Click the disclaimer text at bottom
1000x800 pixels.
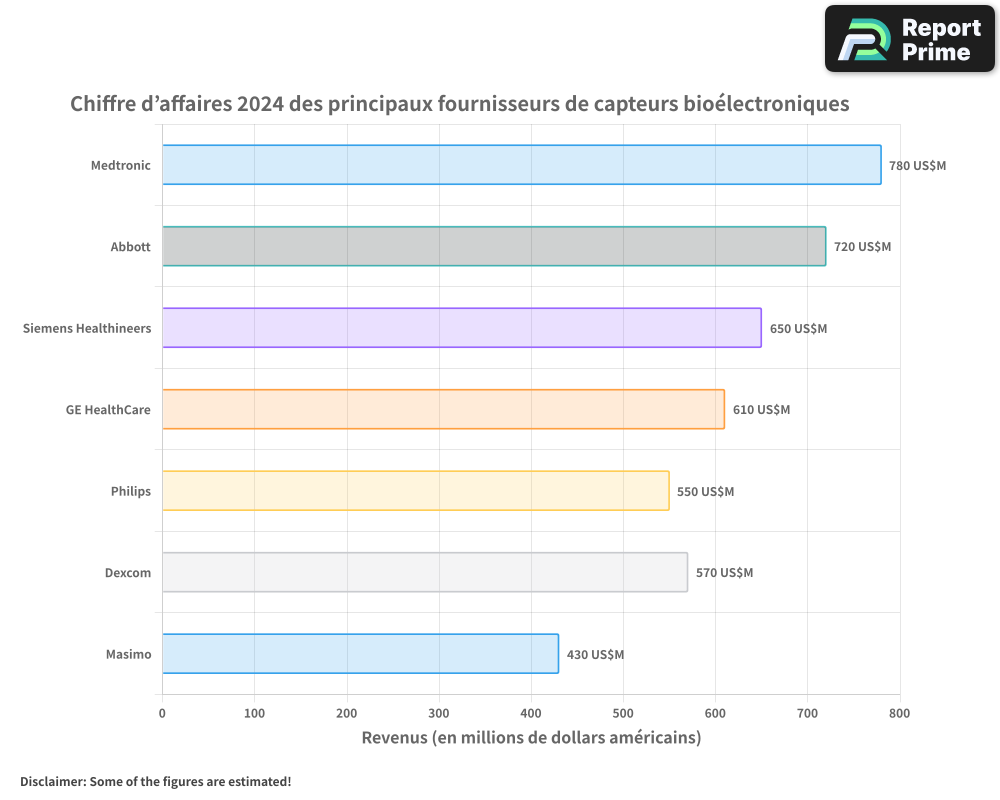[x=155, y=781]
